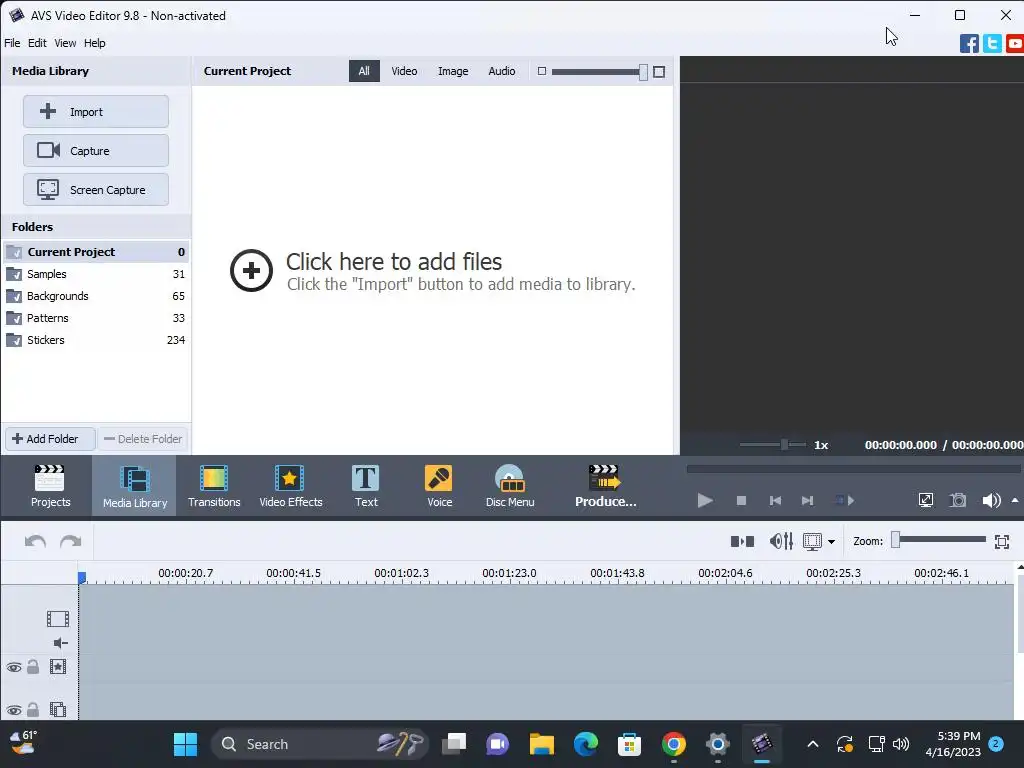This screenshot has height=768, width=1024.
Task: Open AVS Twitter page icon
Action: click(992, 44)
